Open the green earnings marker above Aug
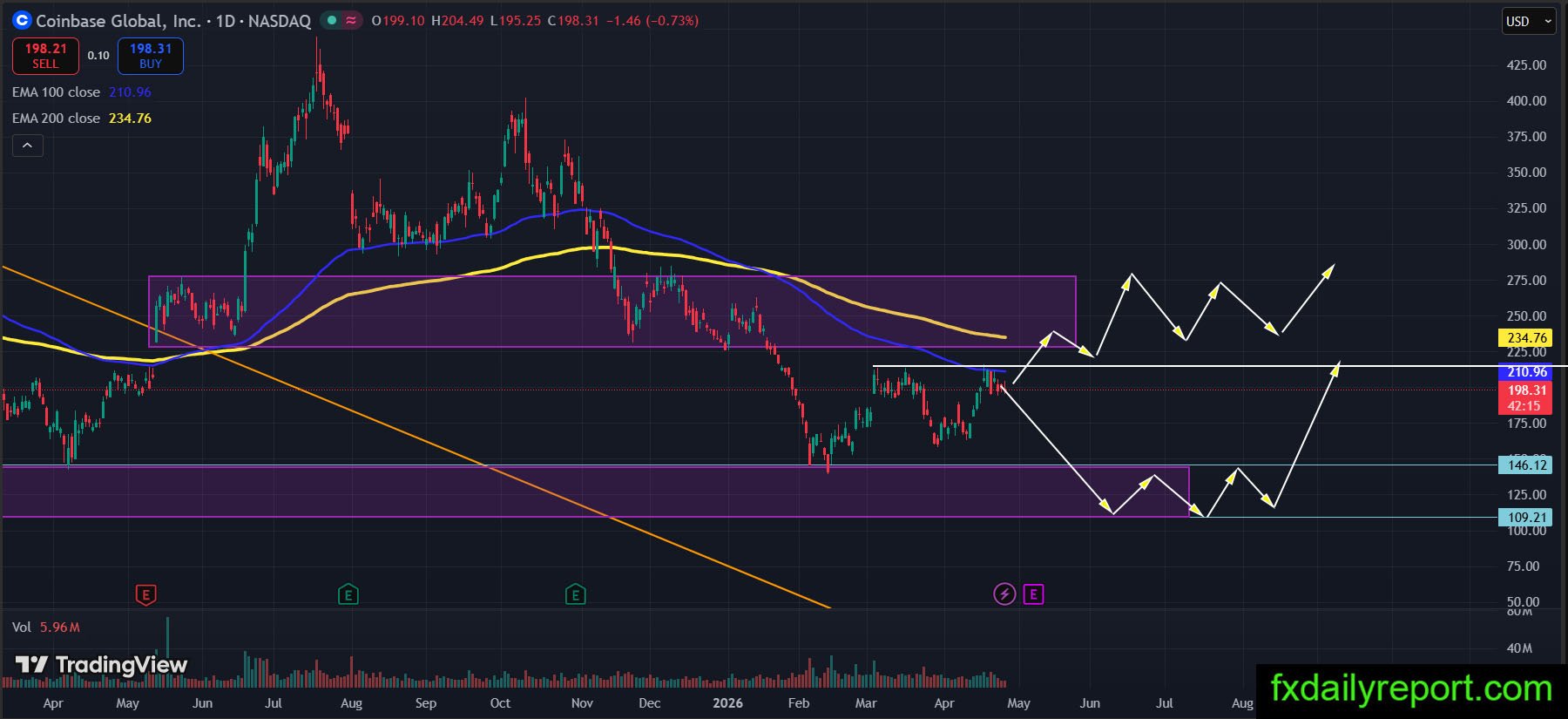The image size is (1568, 719). pos(348,595)
